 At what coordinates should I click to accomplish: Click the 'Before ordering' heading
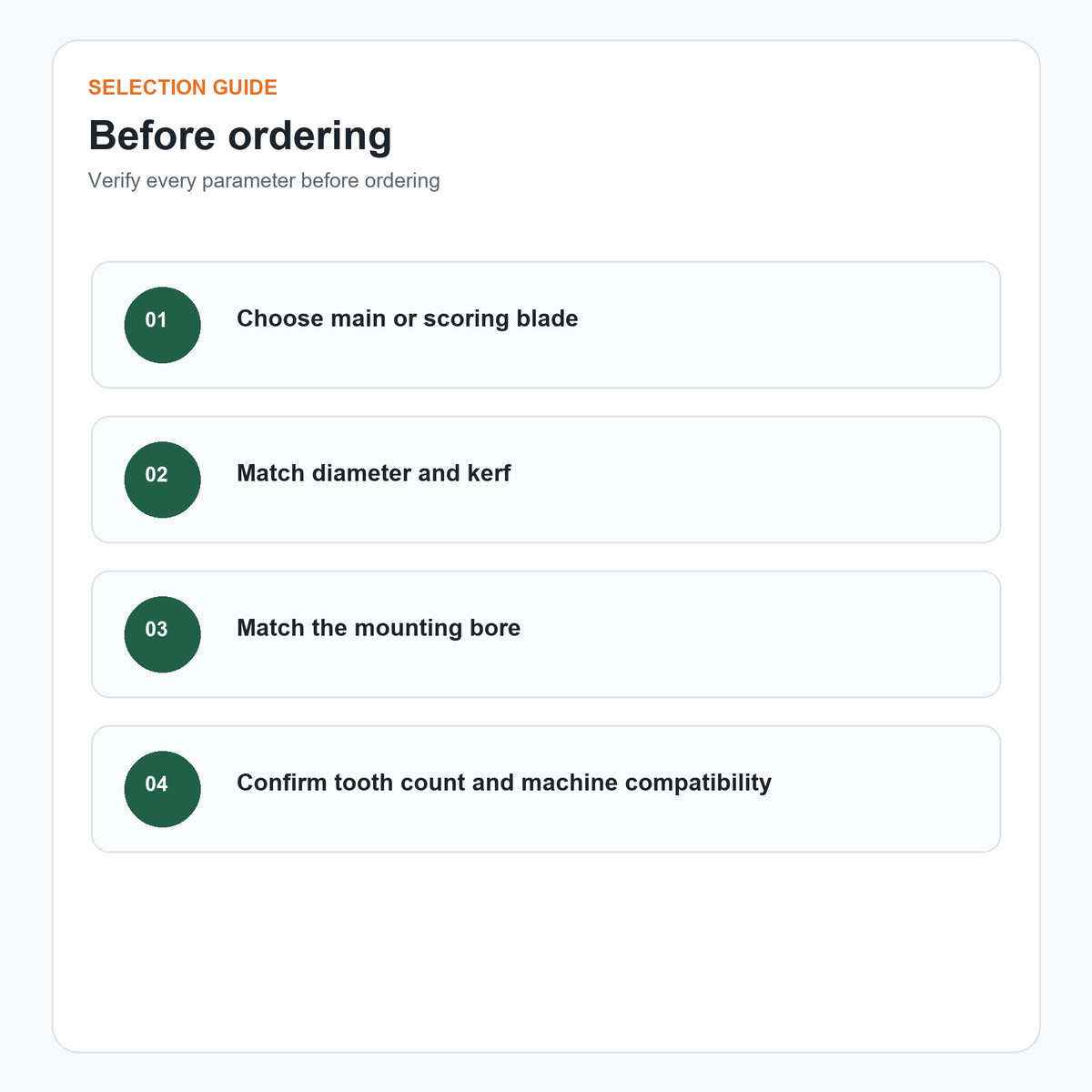(x=240, y=136)
